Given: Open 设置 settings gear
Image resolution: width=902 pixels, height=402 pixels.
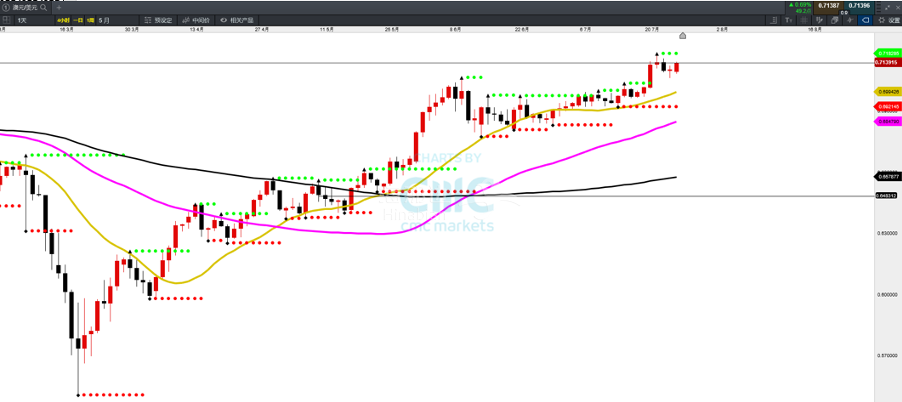Looking at the screenshot, I should (889, 19).
